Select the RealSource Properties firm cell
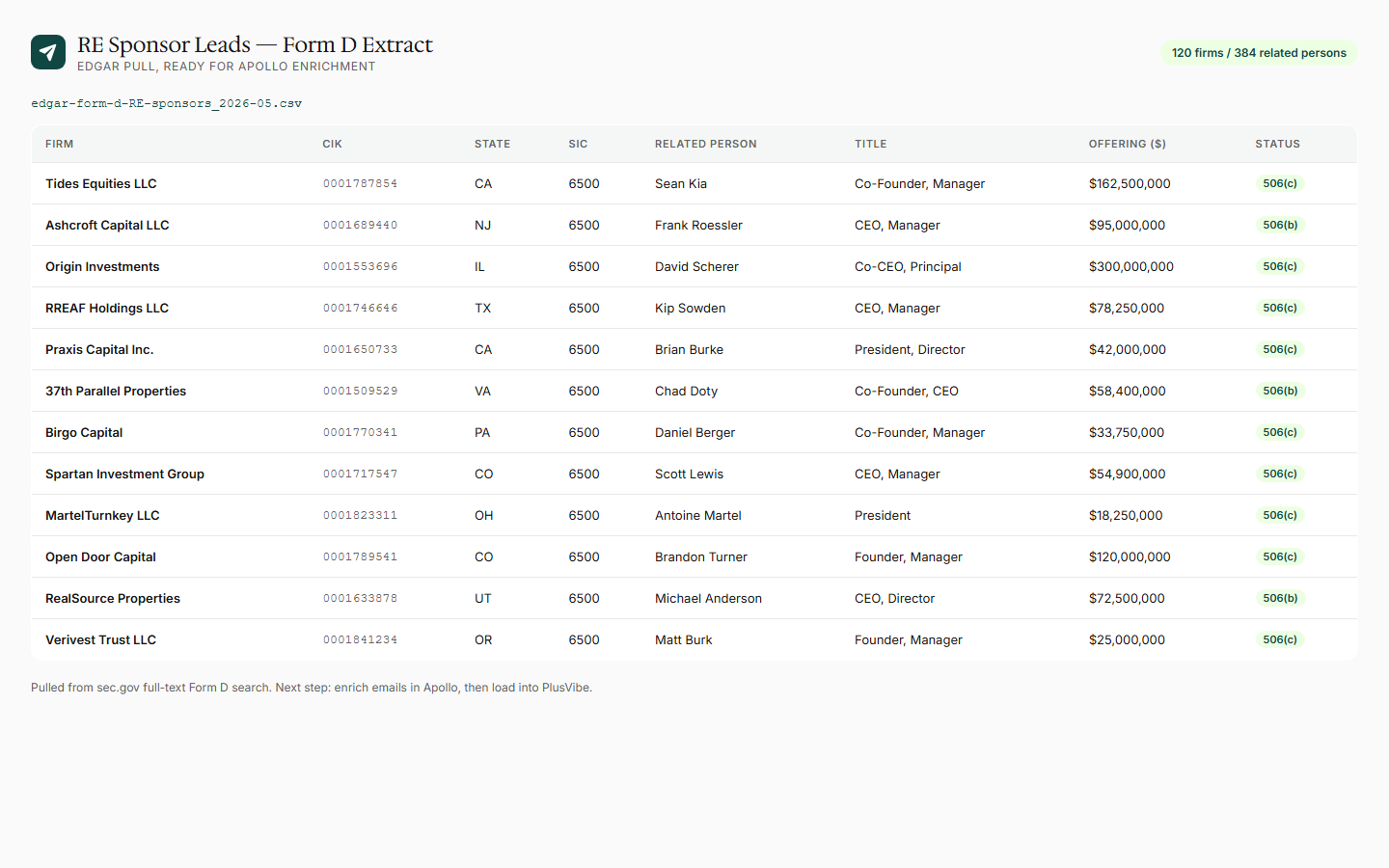Screen dimensions: 1389x868 pyautogui.click(x=113, y=598)
